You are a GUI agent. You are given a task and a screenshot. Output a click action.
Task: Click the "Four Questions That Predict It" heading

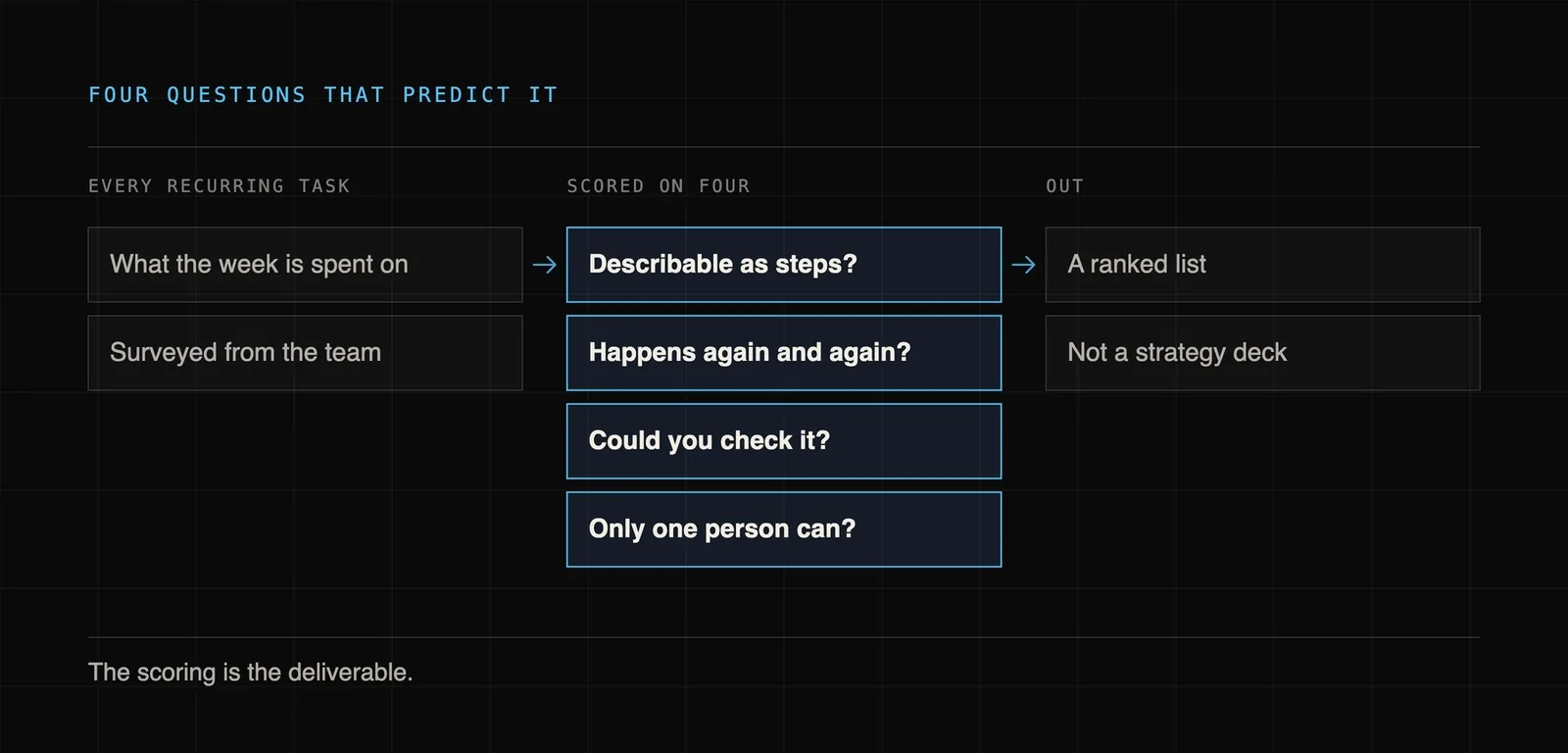coord(323,95)
